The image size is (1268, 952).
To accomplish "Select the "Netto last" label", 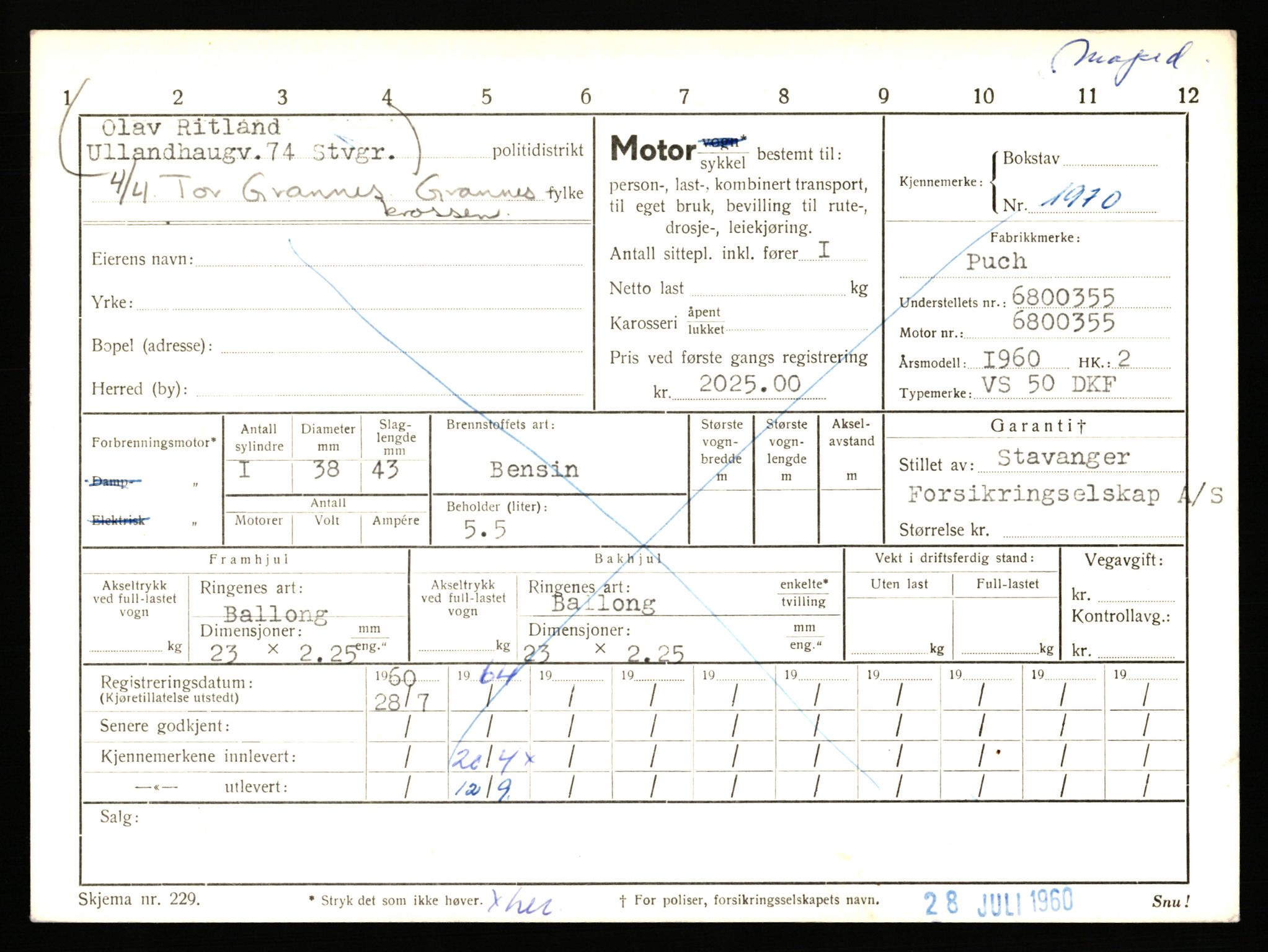I will [x=646, y=288].
